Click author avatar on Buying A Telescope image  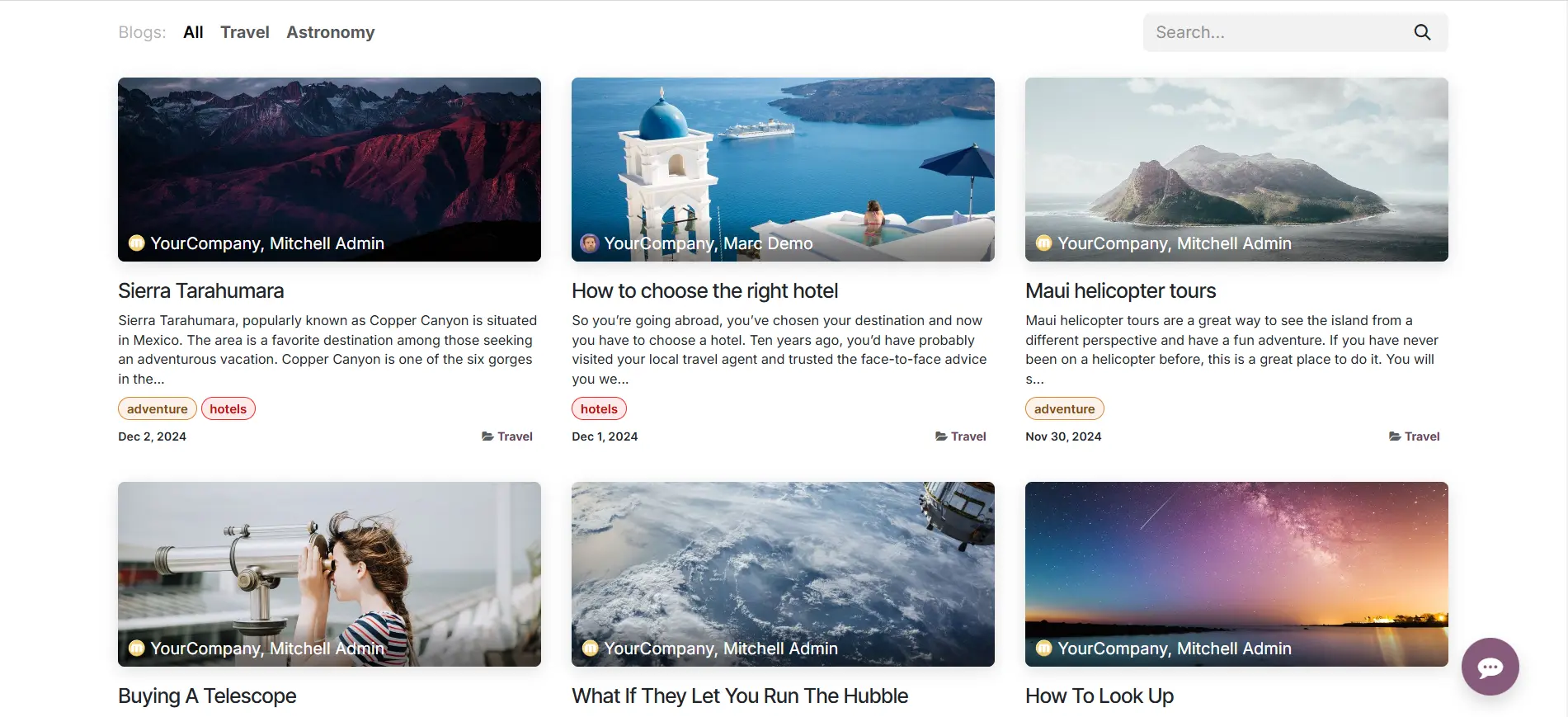pyautogui.click(x=136, y=648)
